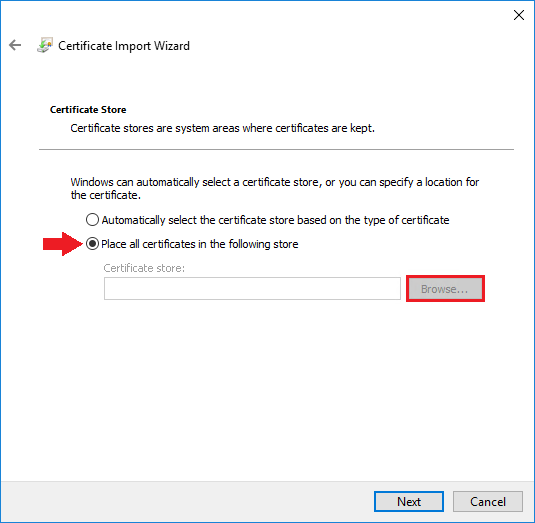Abort the import with Cancel
The image size is (535, 523).
pyautogui.click(x=488, y=501)
